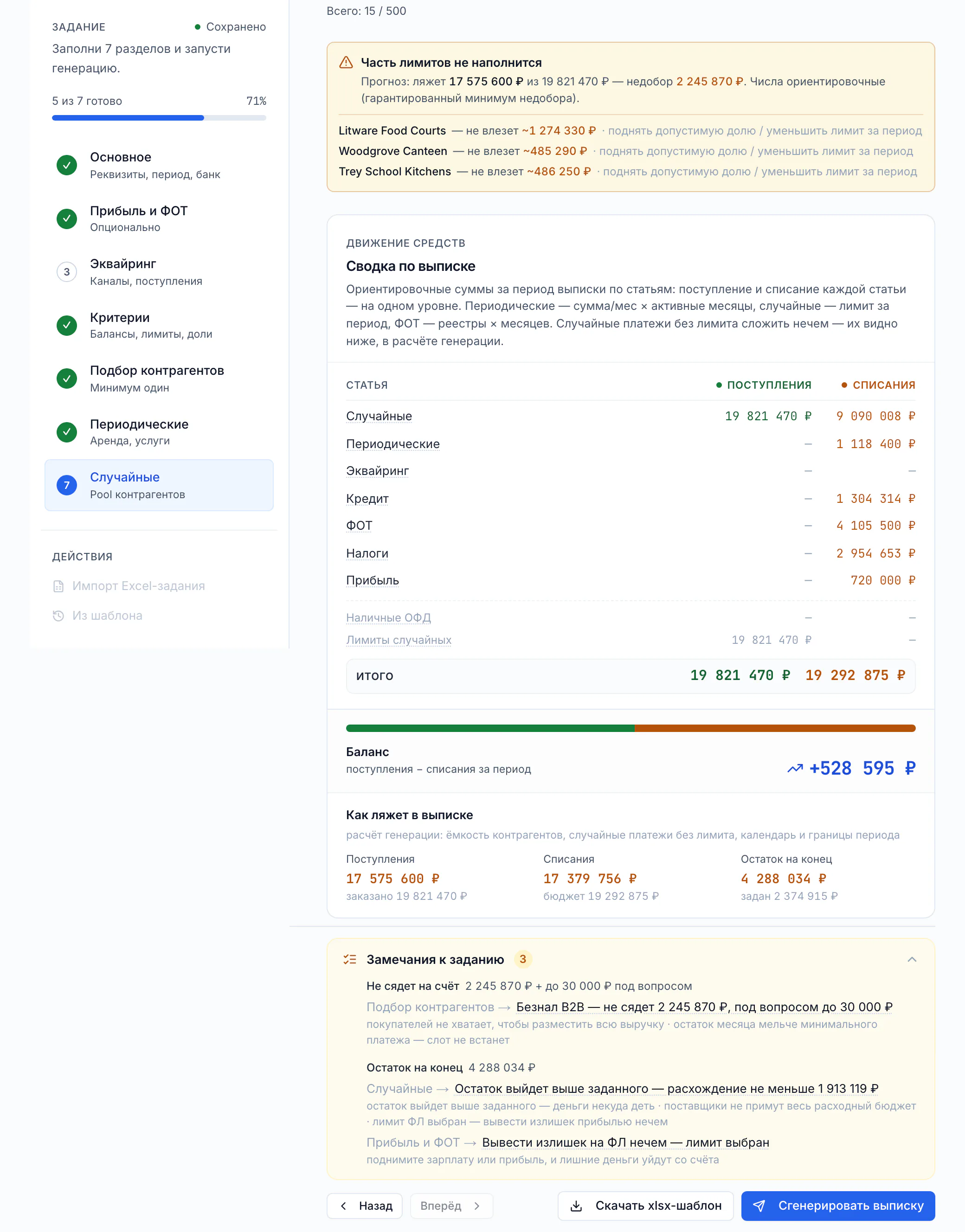Click the warning triangle icon in the limits alert
The image size is (965, 1232).
click(346, 63)
